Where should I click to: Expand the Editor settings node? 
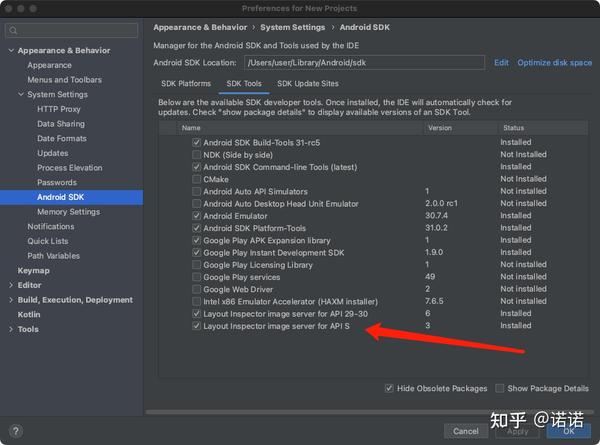[11, 285]
